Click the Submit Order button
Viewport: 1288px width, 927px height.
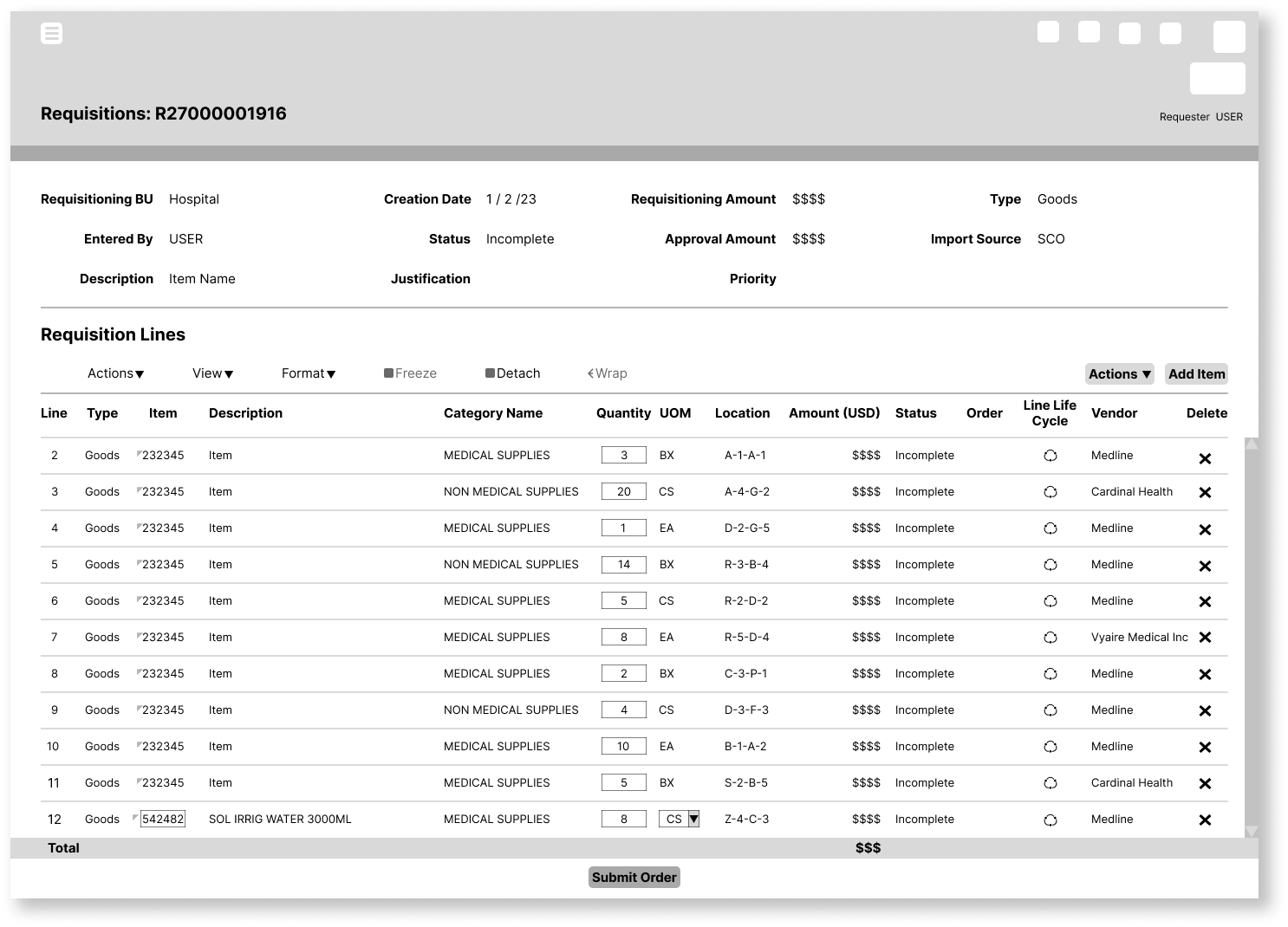tap(634, 878)
